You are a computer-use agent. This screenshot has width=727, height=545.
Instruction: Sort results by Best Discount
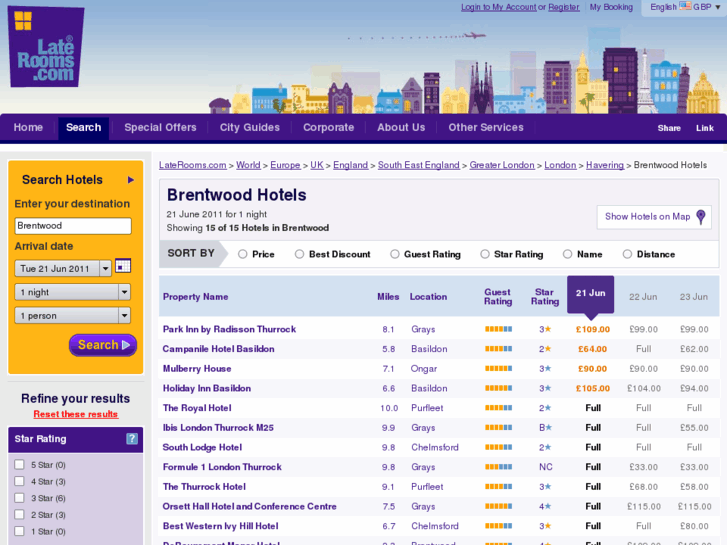(x=300, y=254)
